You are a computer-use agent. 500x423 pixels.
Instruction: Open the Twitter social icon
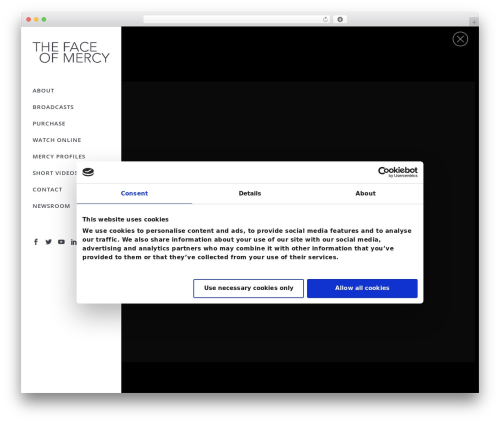[x=49, y=242]
